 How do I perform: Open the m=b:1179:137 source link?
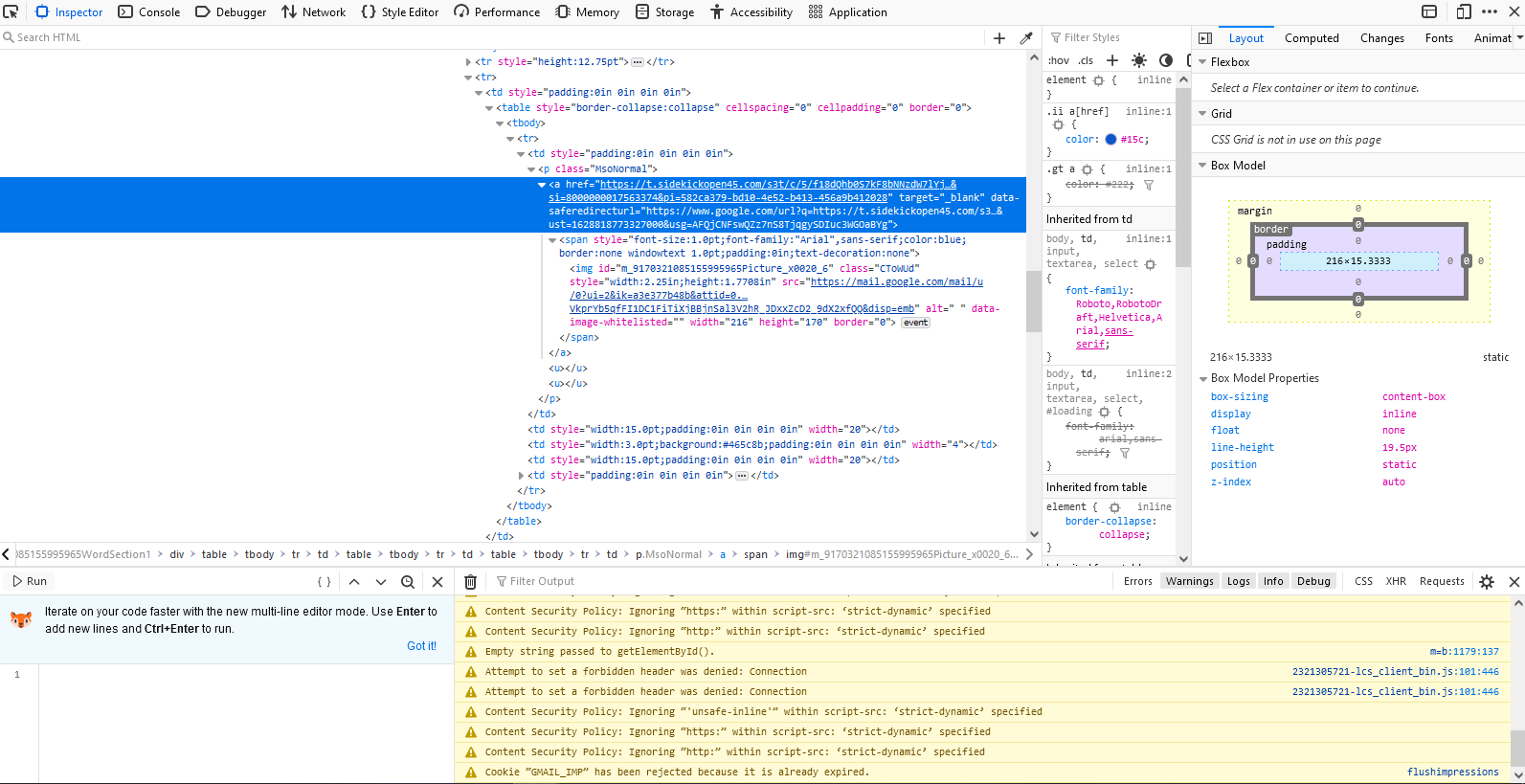[1464, 652]
